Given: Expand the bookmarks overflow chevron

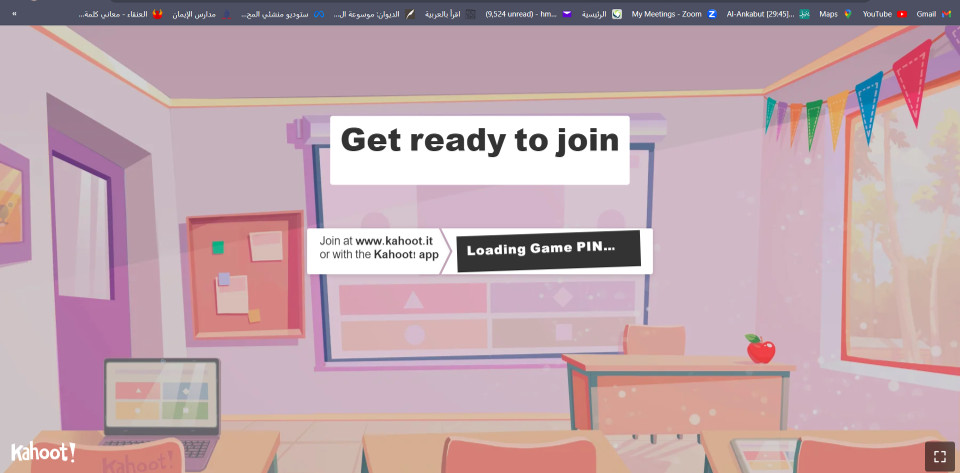Looking at the screenshot, I should tap(14, 13).
